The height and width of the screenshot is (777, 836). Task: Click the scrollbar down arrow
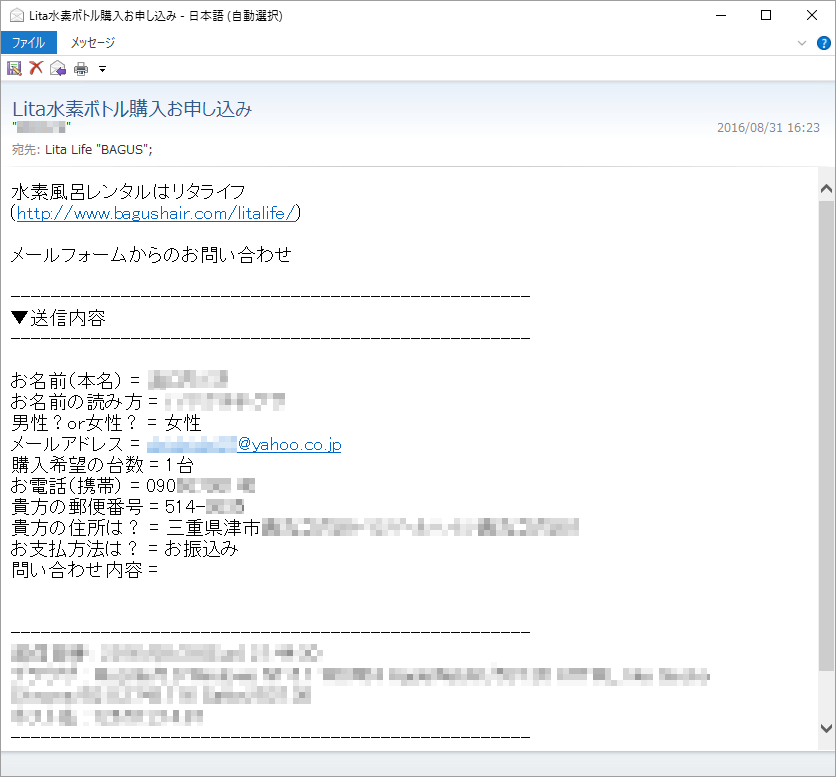pyautogui.click(x=826, y=728)
